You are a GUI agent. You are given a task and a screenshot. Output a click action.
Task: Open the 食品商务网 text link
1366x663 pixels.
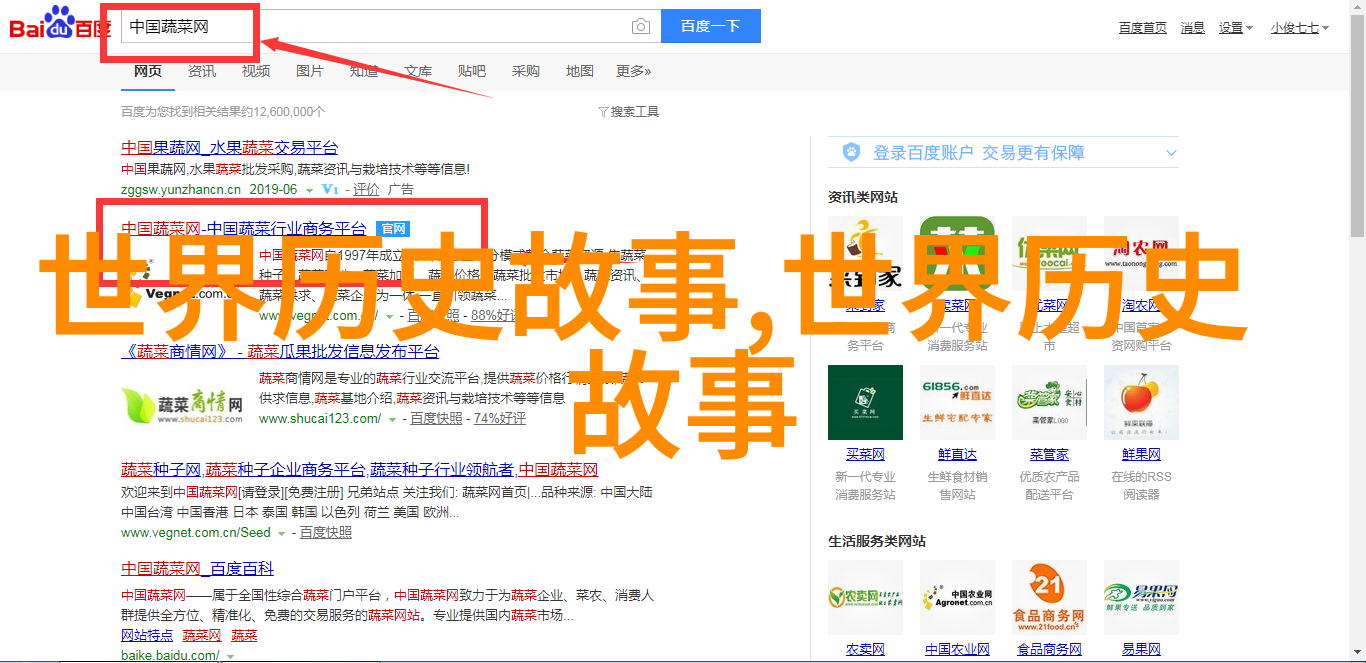point(1049,650)
